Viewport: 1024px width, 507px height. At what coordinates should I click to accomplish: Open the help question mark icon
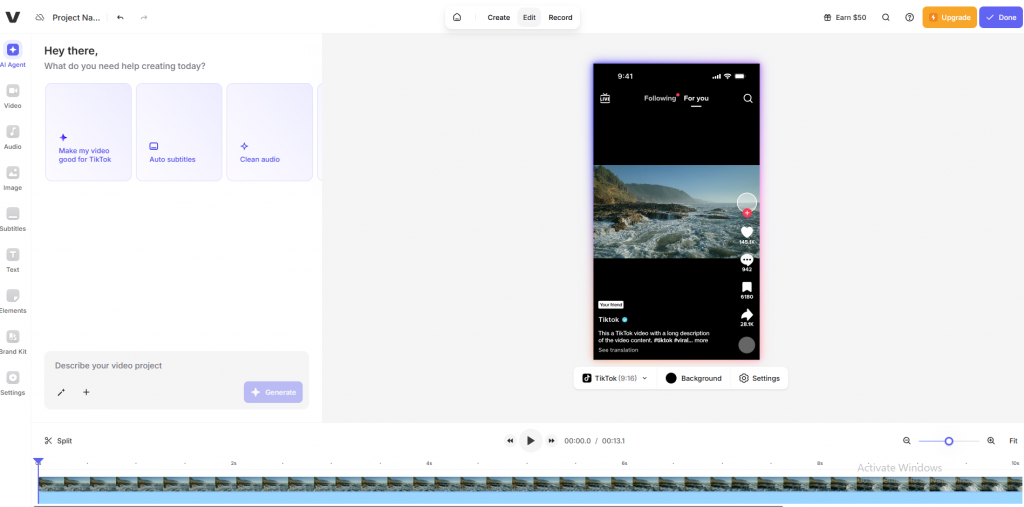909,17
